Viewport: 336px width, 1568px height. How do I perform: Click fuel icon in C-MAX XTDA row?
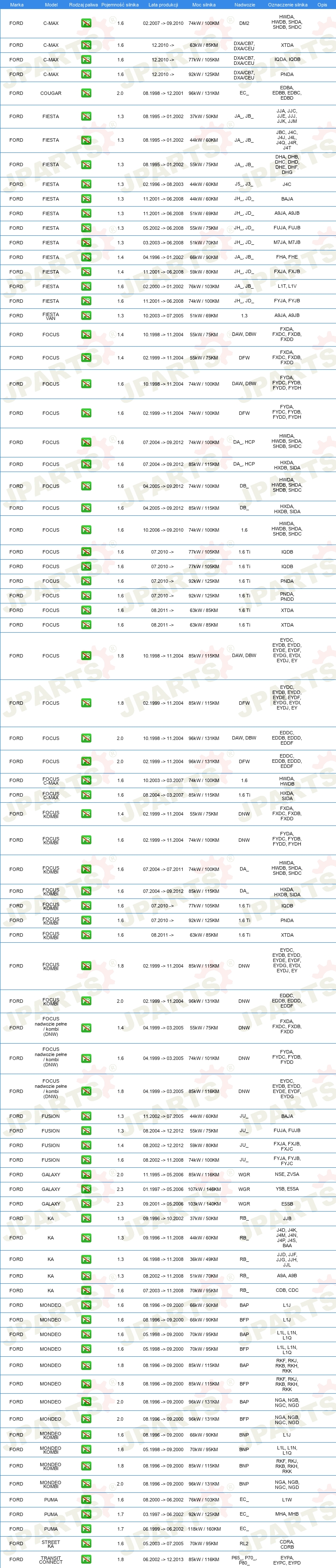(x=86, y=45)
